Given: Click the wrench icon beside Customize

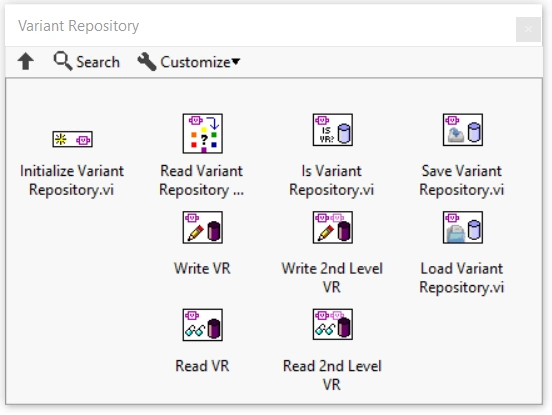Looking at the screenshot, I should 146,62.
